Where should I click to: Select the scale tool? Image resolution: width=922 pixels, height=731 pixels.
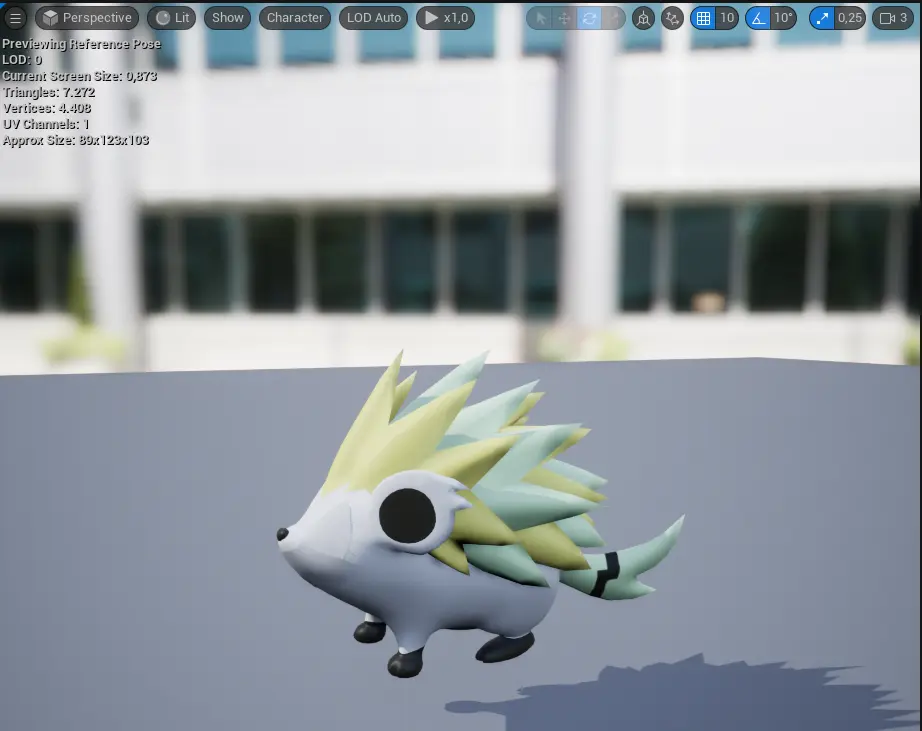613,19
